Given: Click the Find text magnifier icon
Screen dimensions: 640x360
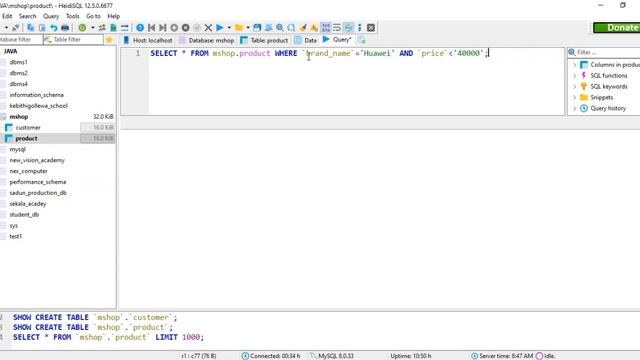Looking at the screenshot, I should click(280, 28).
